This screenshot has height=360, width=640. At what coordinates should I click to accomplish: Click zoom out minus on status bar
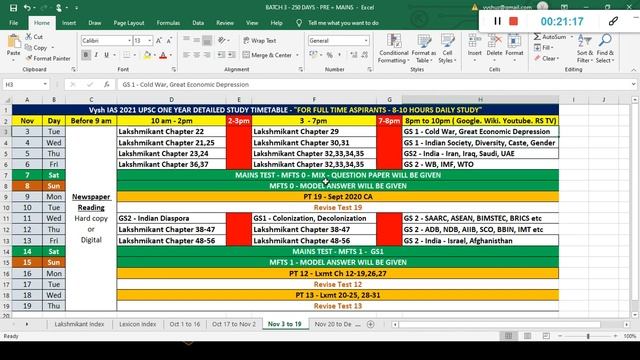coord(560,336)
